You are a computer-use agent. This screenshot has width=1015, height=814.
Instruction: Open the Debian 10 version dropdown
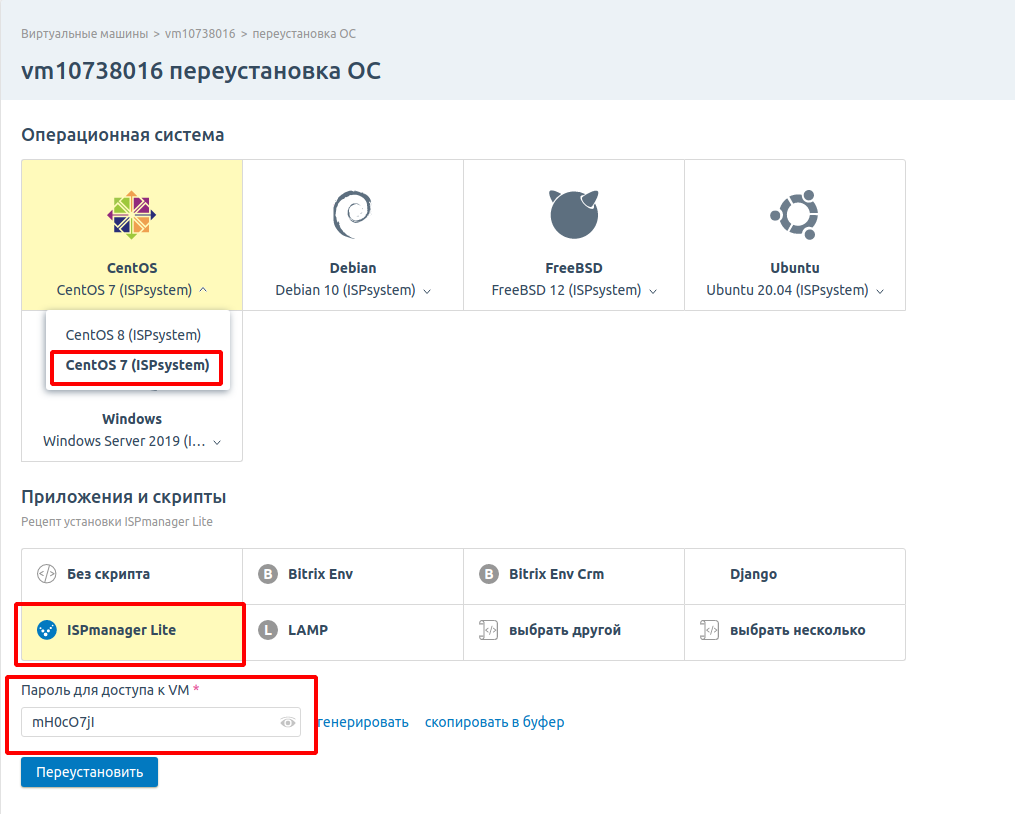(427, 291)
